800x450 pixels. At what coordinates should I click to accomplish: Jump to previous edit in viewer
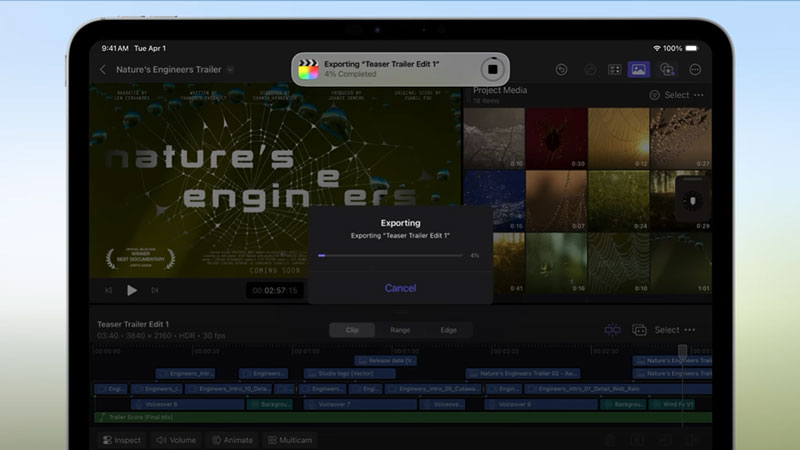tap(108, 290)
